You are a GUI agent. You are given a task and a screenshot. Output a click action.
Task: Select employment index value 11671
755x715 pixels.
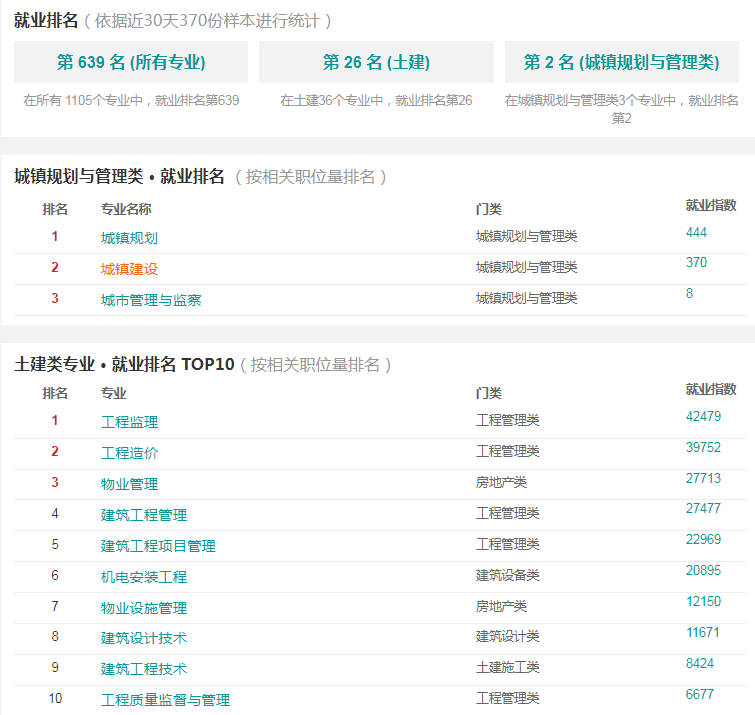[x=703, y=633]
